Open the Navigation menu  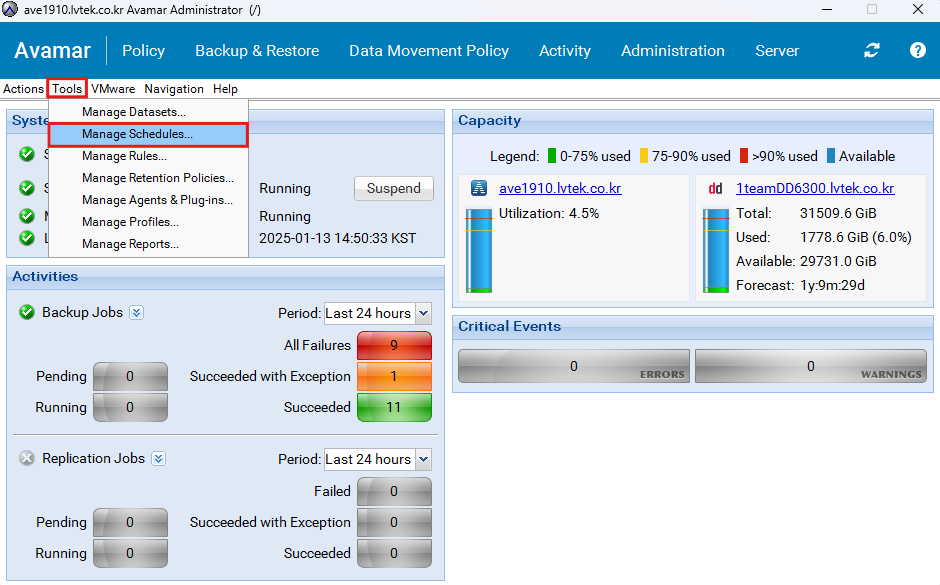[x=174, y=89]
